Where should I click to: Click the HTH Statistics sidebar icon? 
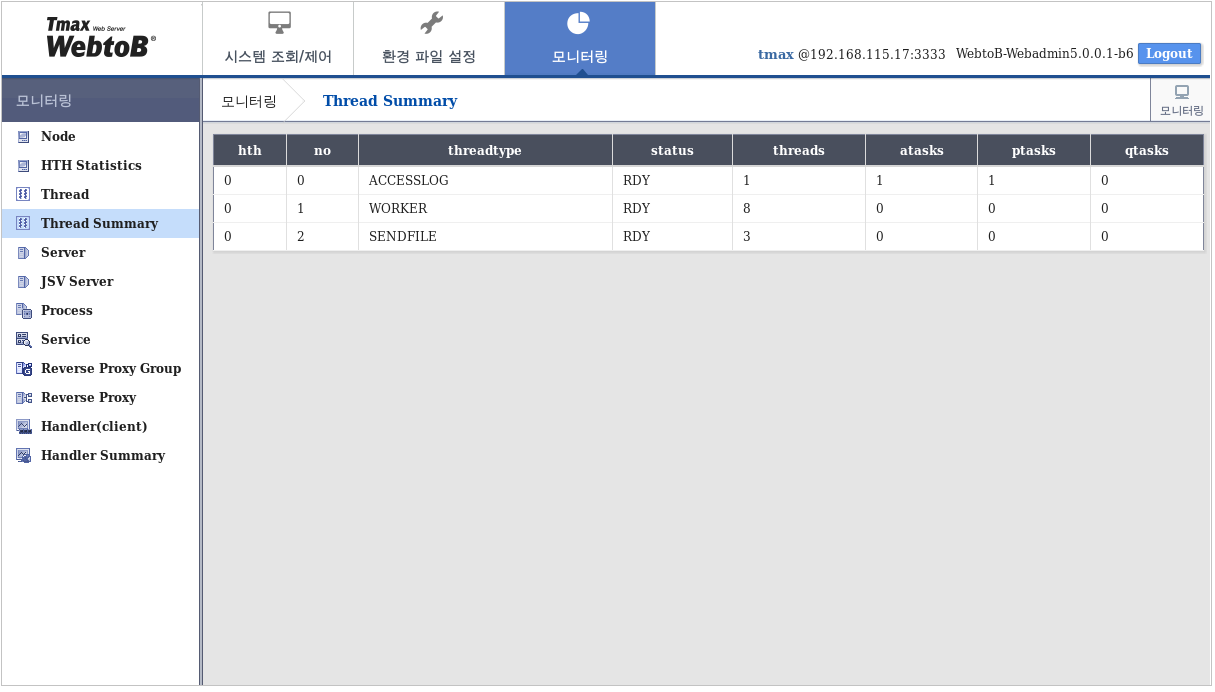point(24,166)
